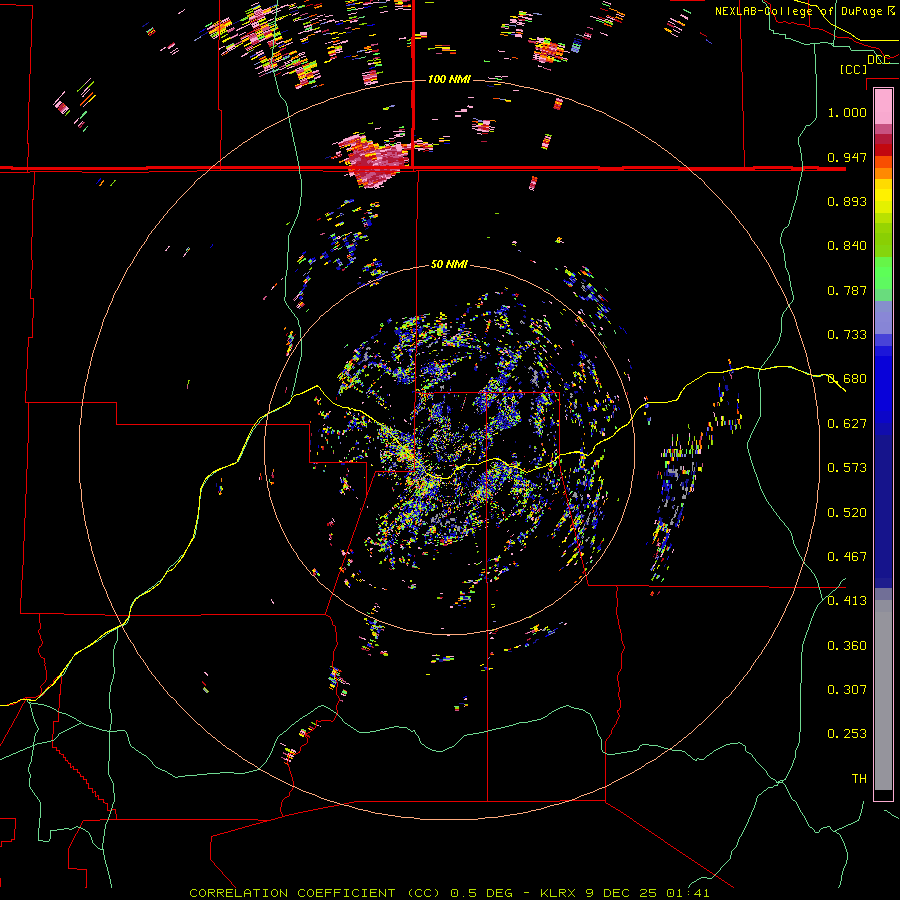Screen dimensions: 900x900
Task: Select the 0.360 legend value
Action: coord(847,646)
